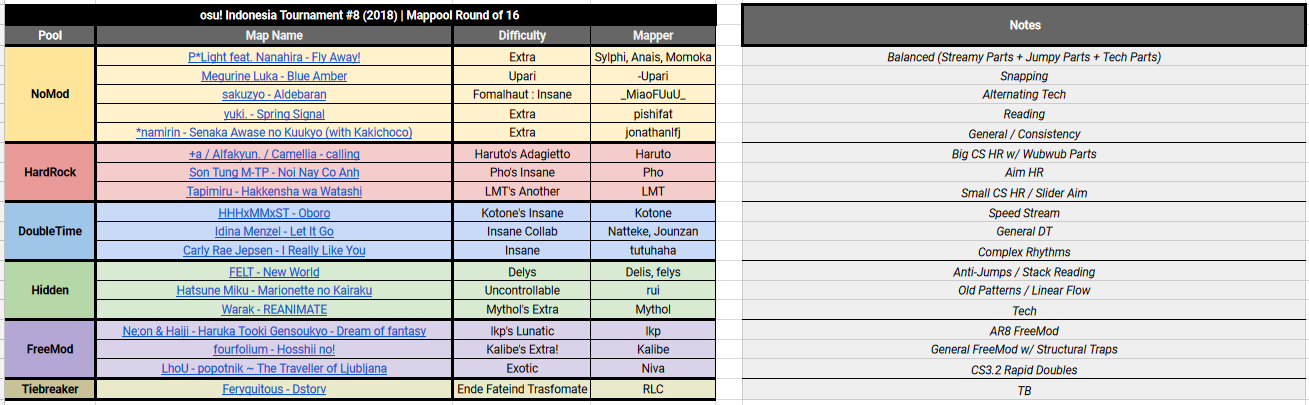This screenshot has width=1309, height=405.
Task: Open fourfolium - Hosshii no! link
Action: [x=274, y=350]
